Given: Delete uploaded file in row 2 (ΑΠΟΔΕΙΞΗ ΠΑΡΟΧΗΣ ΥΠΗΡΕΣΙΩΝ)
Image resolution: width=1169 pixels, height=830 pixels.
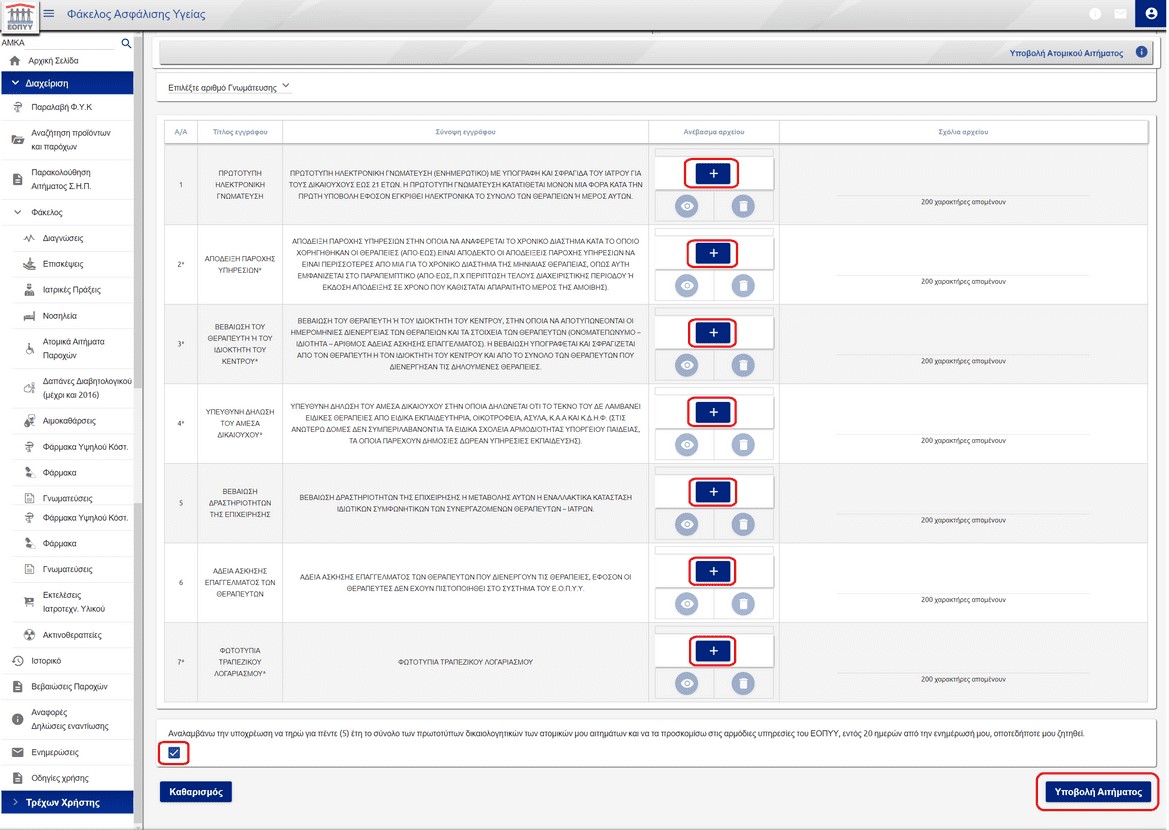Looking at the screenshot, I should (x=742, y=286).
